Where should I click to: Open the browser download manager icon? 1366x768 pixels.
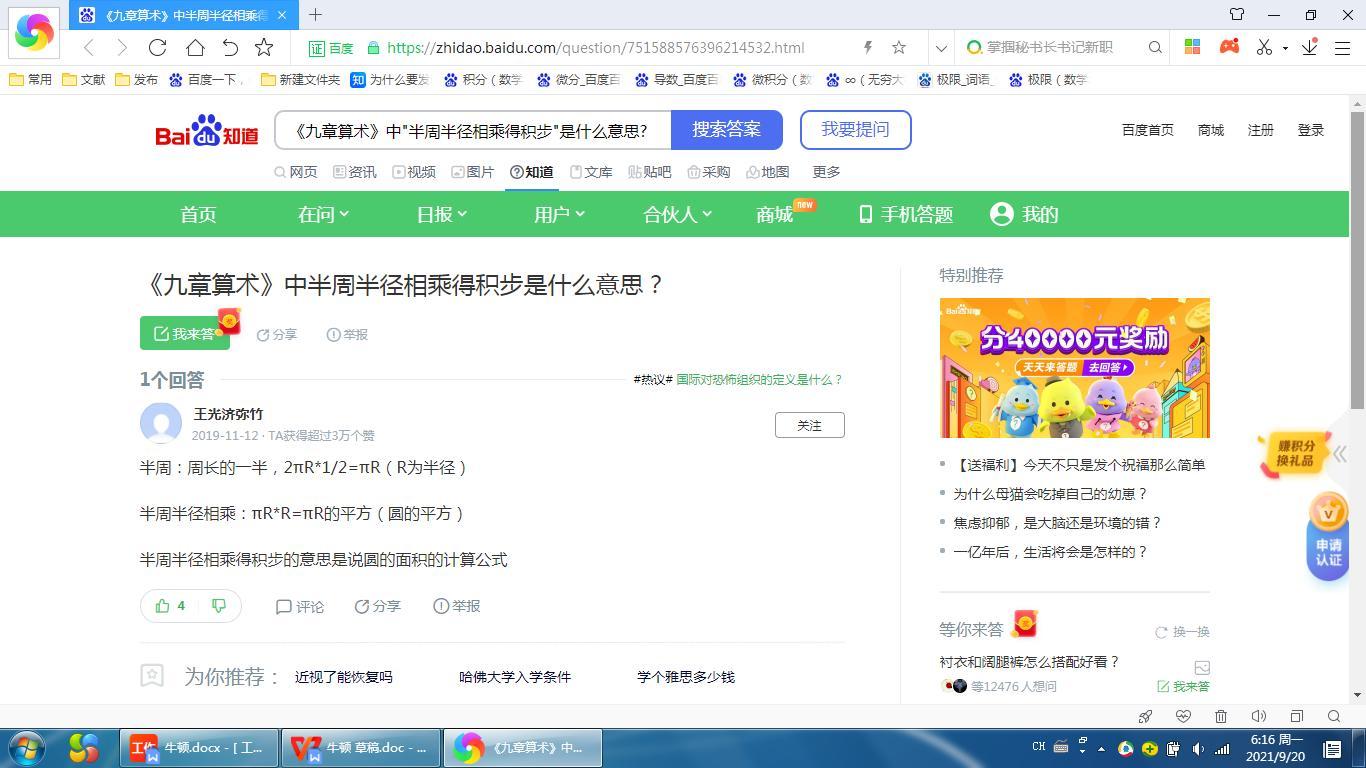pos(1309,47)
